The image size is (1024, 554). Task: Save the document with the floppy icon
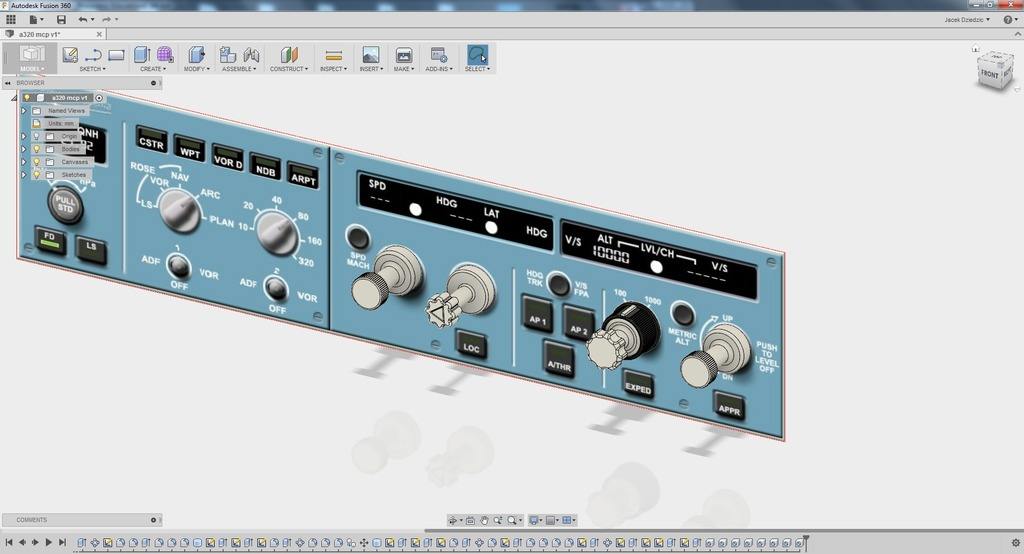(x=61, y=20)
